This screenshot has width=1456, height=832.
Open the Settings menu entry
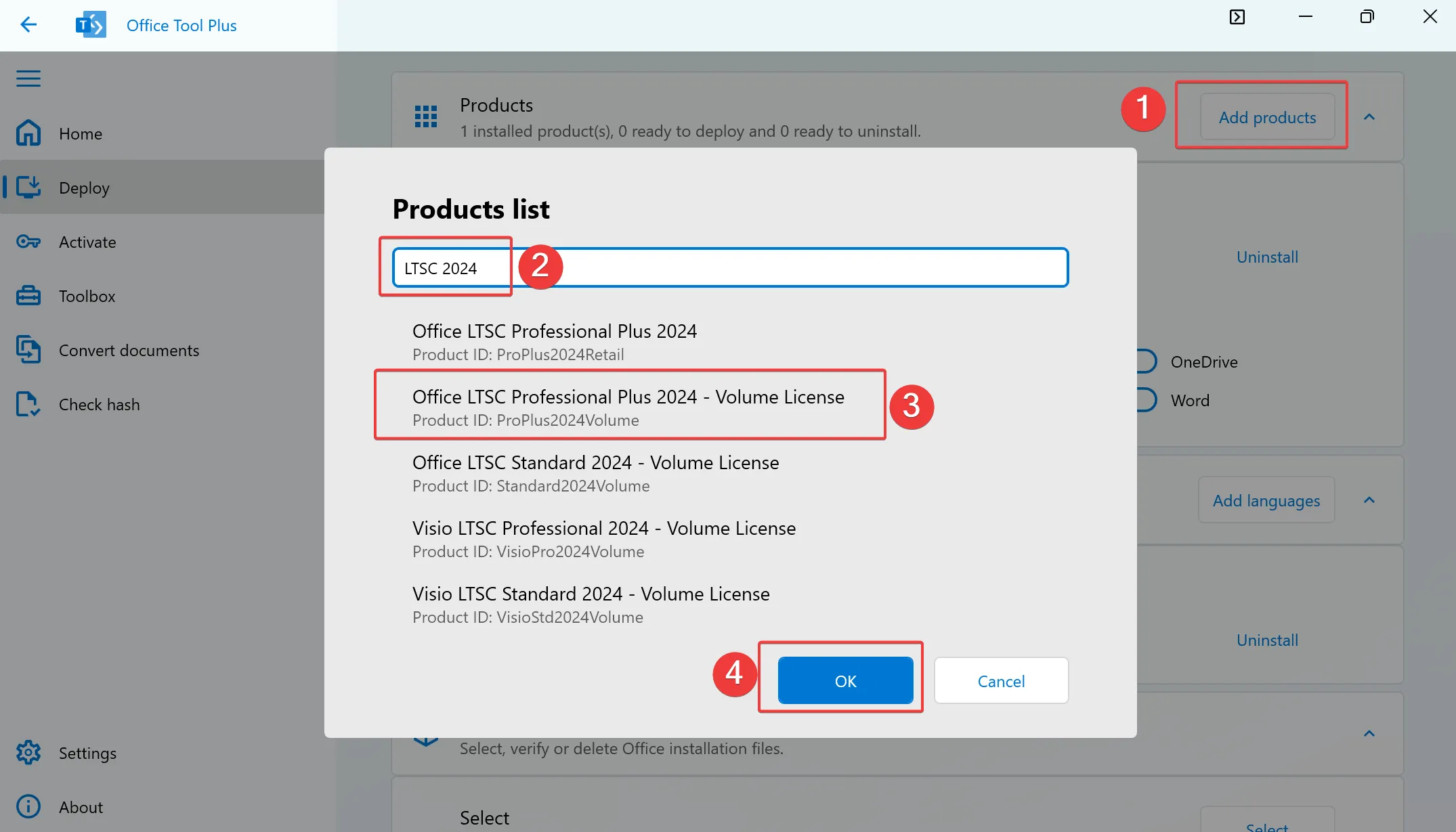87,753
